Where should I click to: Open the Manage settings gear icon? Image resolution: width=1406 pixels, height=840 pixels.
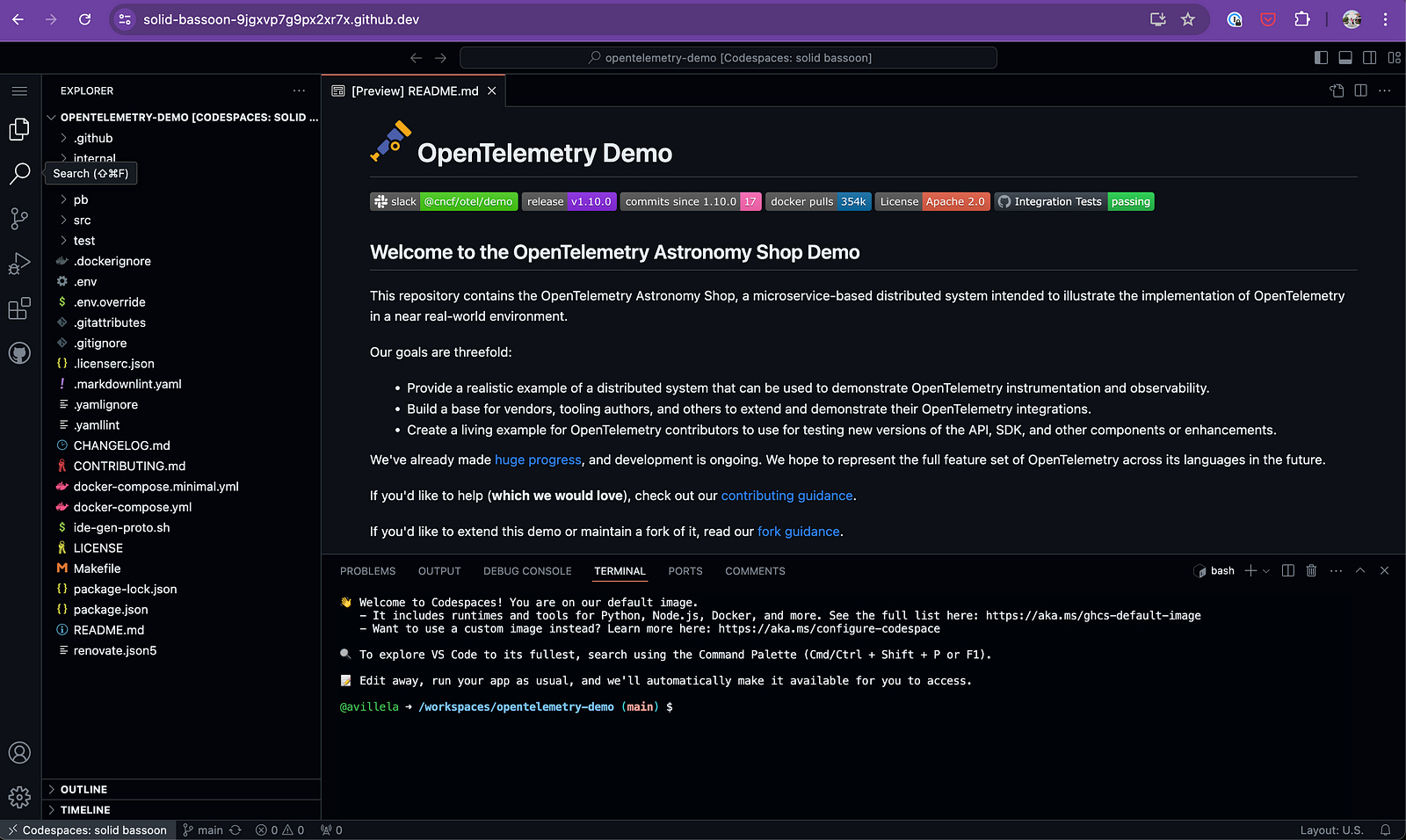(19, 796)
